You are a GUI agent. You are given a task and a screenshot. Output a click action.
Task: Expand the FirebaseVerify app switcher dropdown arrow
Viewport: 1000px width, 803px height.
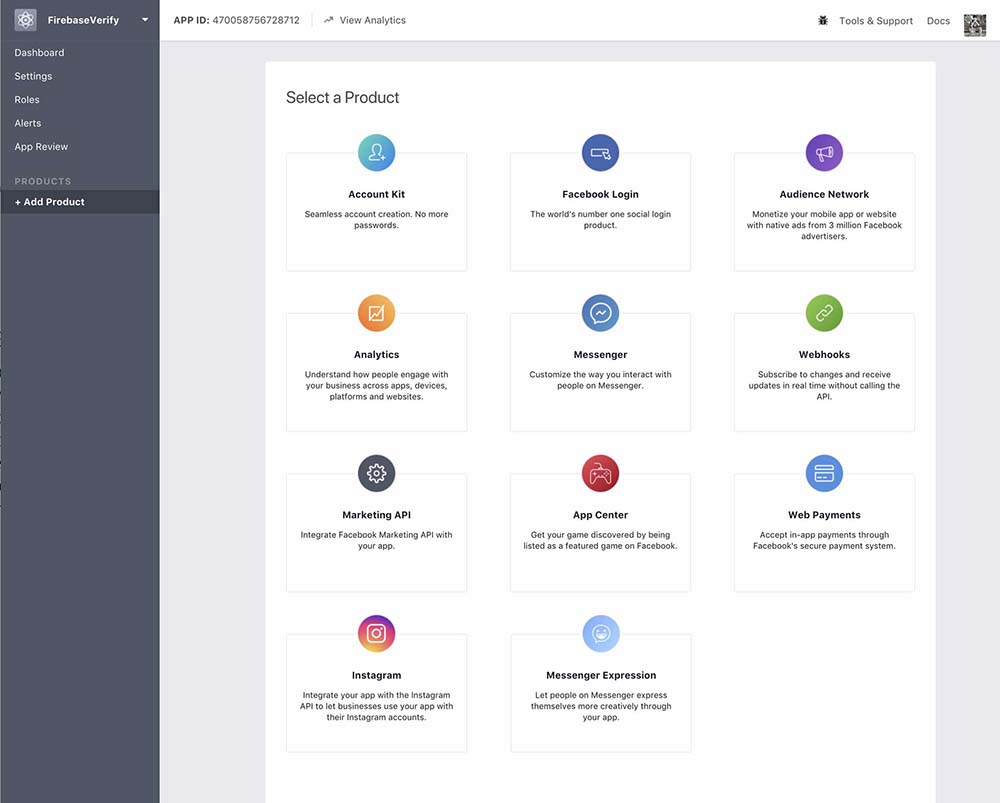click(145, 20)
